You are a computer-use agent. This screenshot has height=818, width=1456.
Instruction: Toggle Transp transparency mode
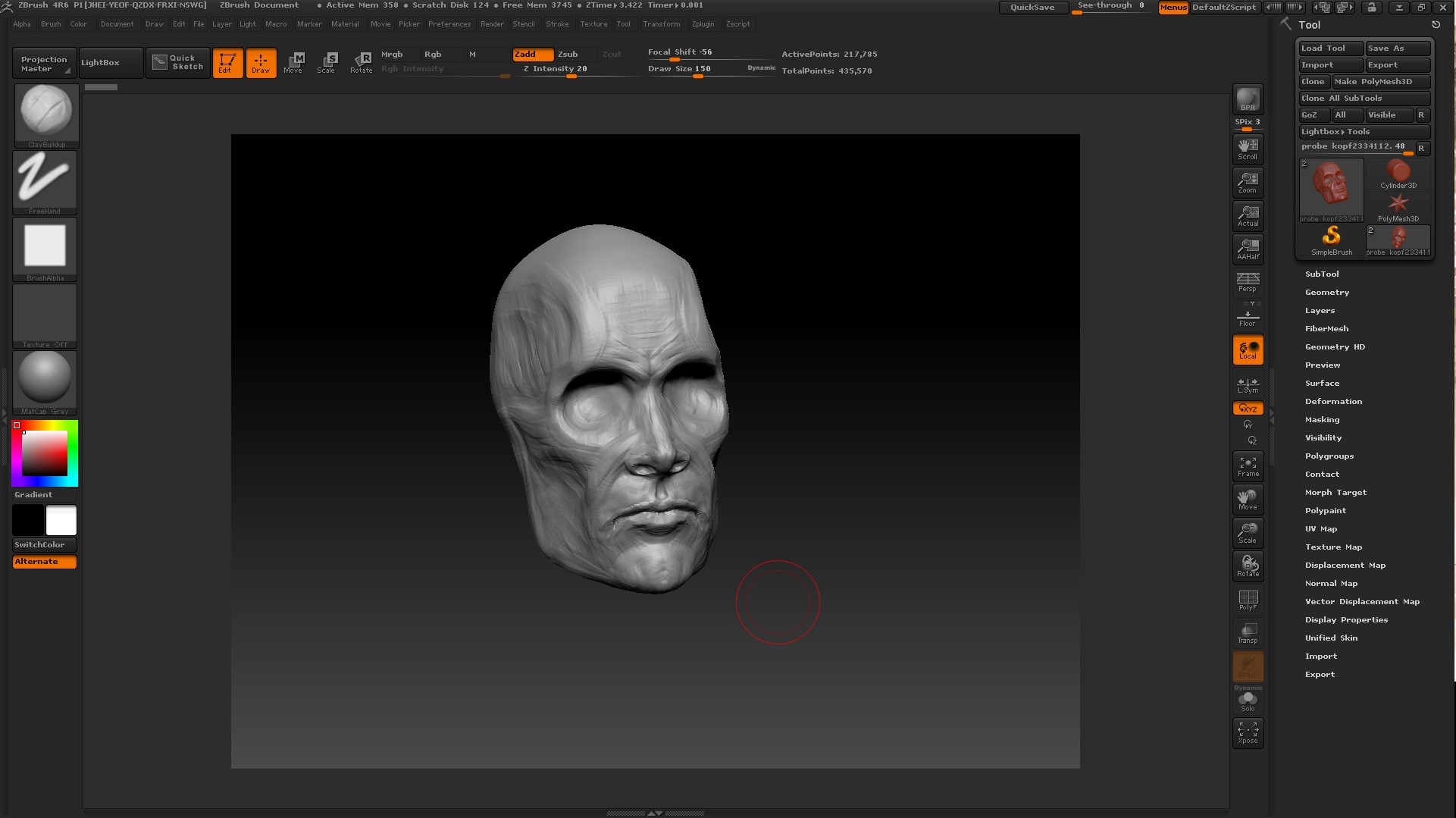[x=1248, y=632]
